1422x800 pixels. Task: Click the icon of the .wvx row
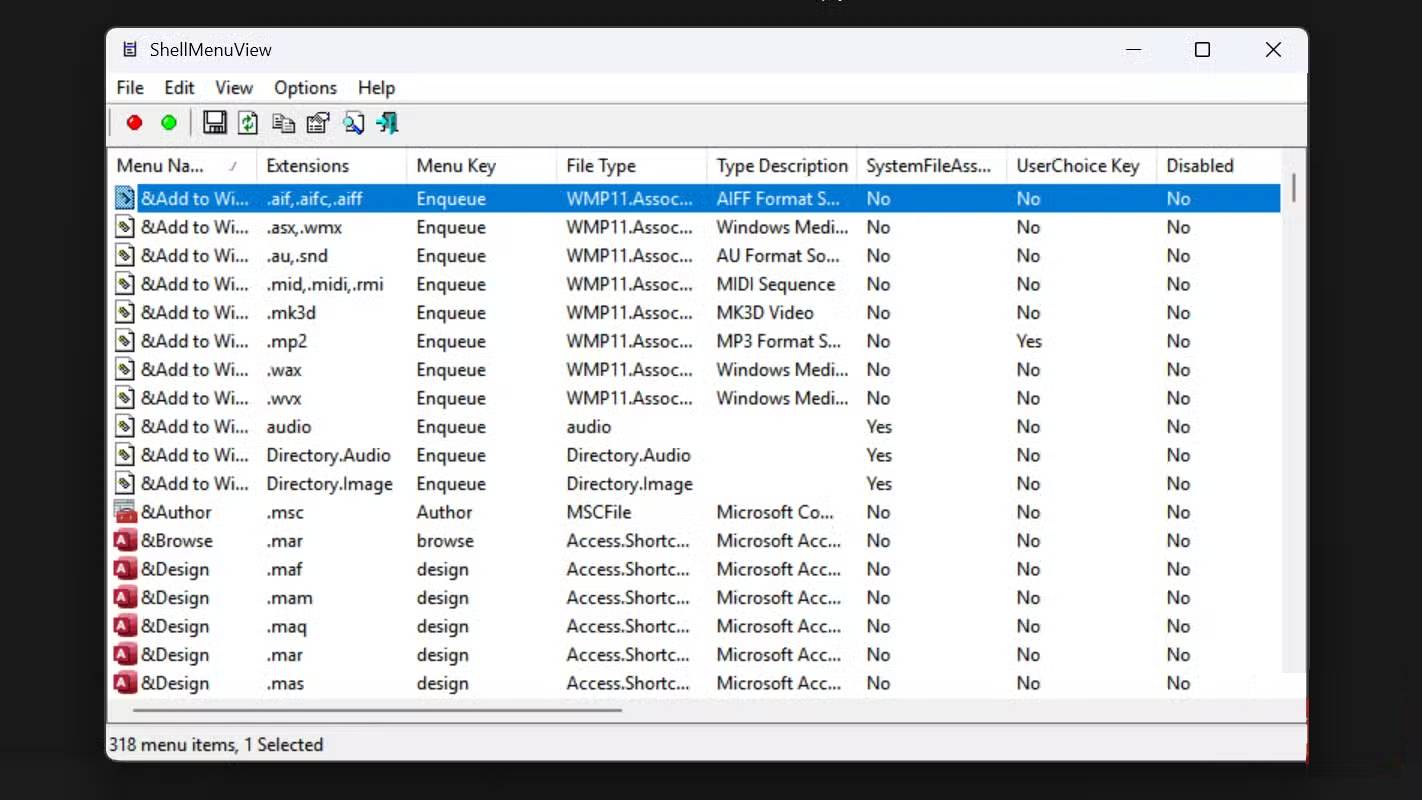(125, 398)
